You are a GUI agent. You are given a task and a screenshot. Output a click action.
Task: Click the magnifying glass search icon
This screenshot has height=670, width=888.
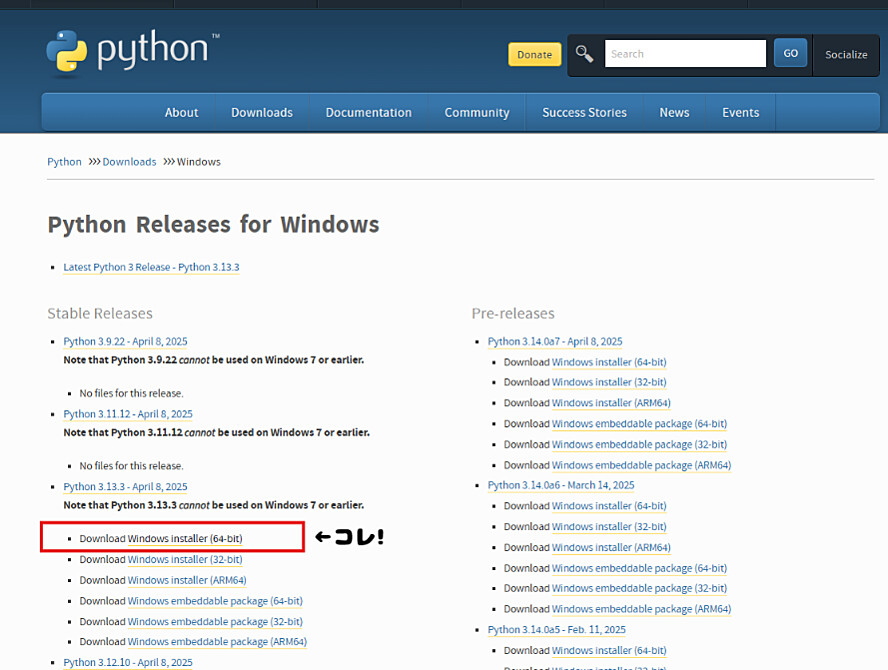(x=584, y=54)
